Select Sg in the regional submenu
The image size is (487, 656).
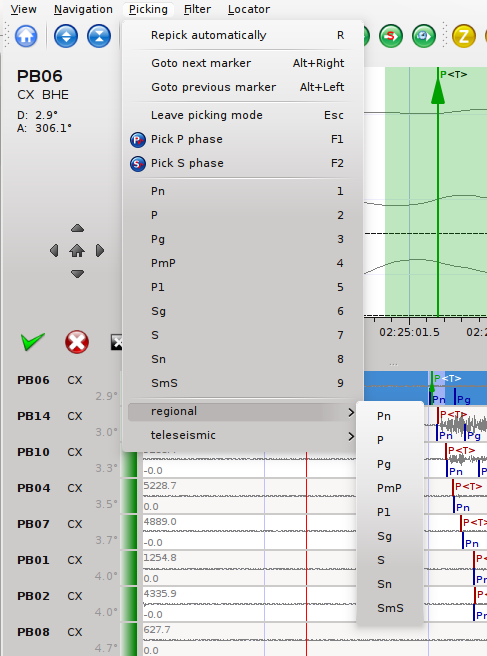click(390, 536)
